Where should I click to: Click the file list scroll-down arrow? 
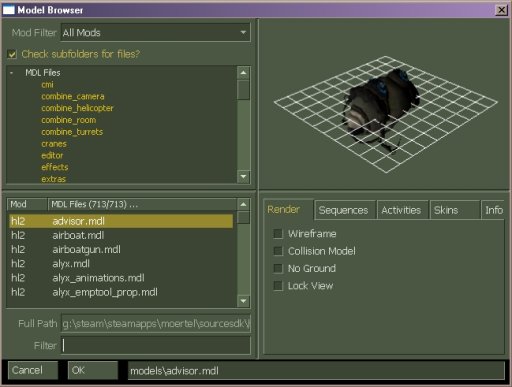click(x=243, y=301)
